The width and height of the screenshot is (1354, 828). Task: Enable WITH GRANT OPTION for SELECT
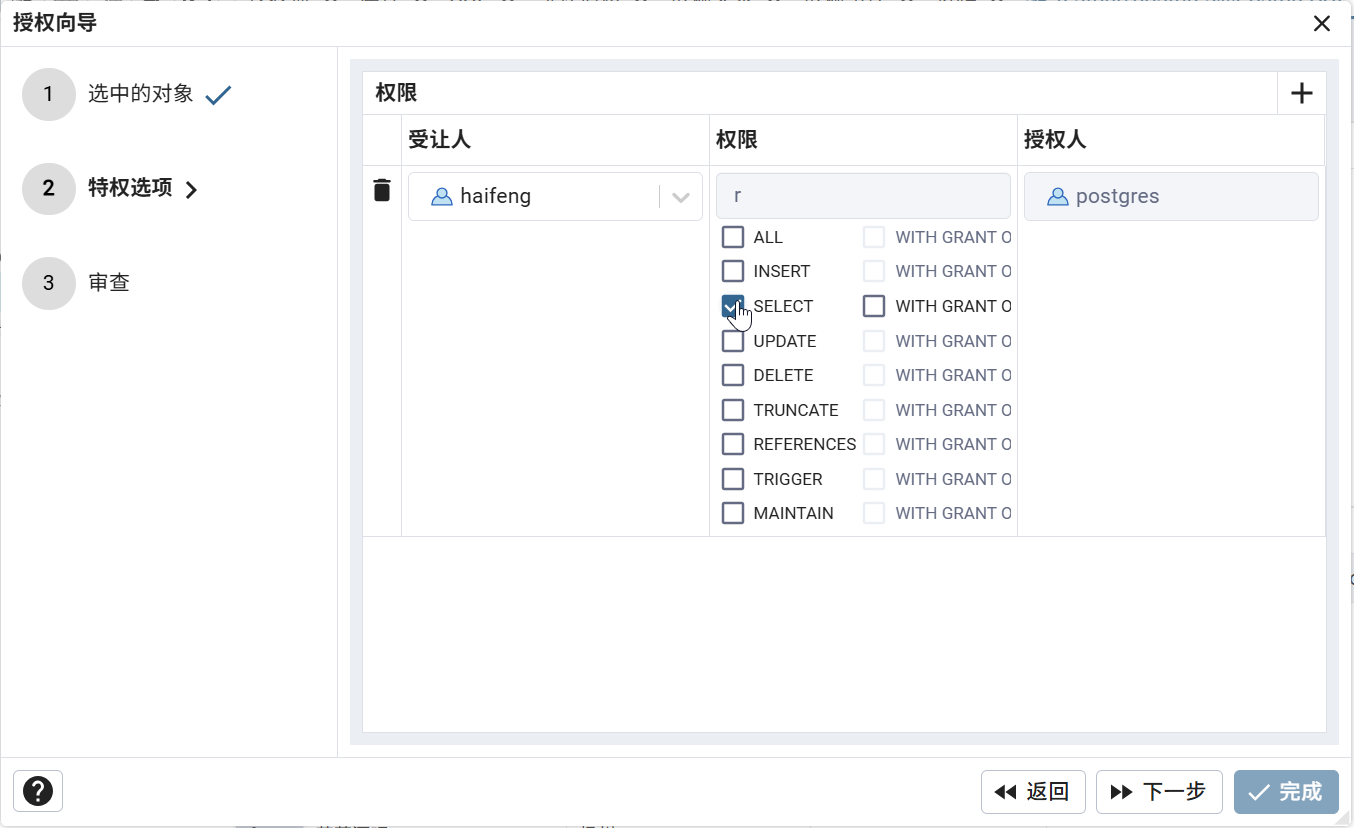coord(874,306)
